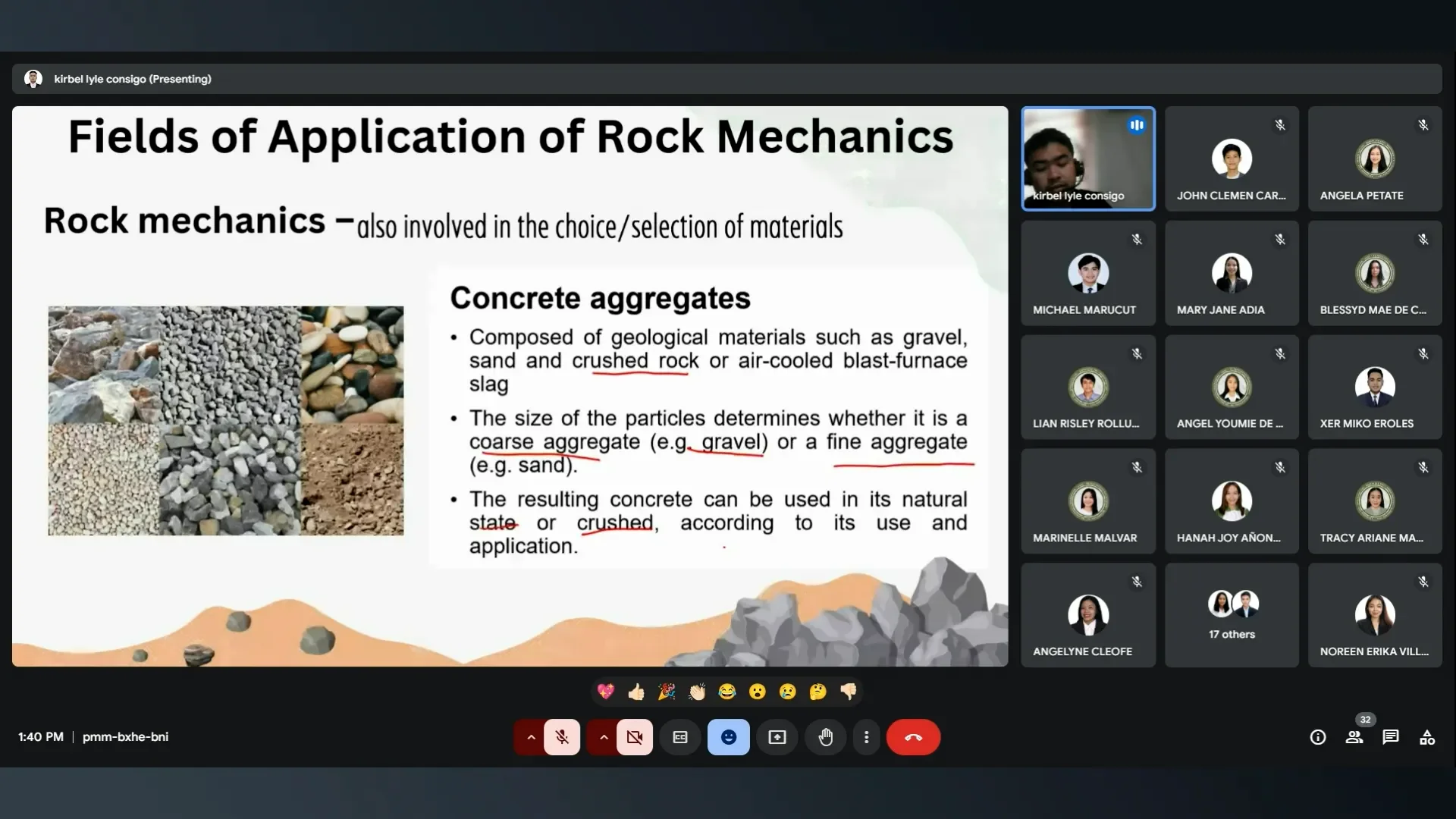
Task: Leave the call
Action: coord(913,736)
